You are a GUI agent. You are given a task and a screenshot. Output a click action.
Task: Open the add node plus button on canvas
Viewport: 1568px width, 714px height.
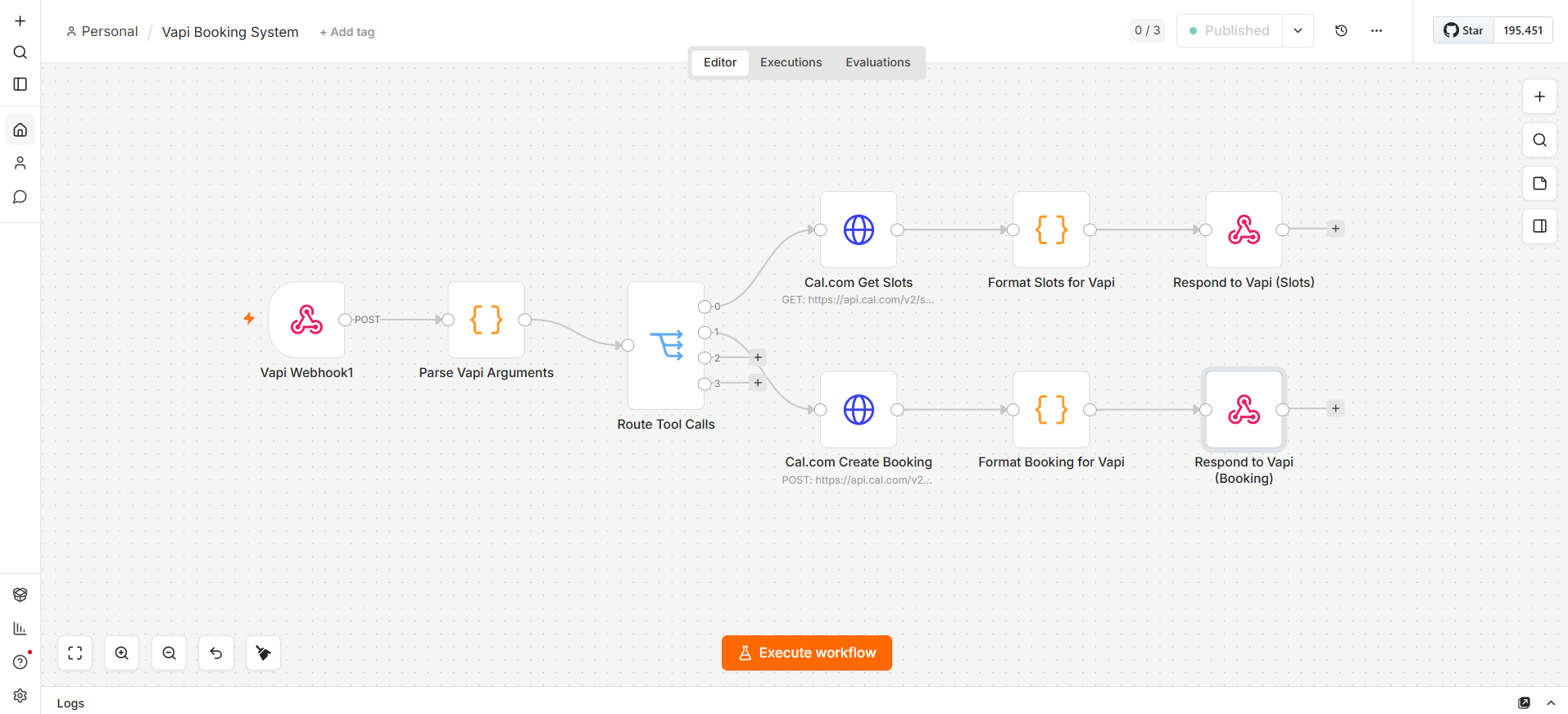click(1539, 97)
